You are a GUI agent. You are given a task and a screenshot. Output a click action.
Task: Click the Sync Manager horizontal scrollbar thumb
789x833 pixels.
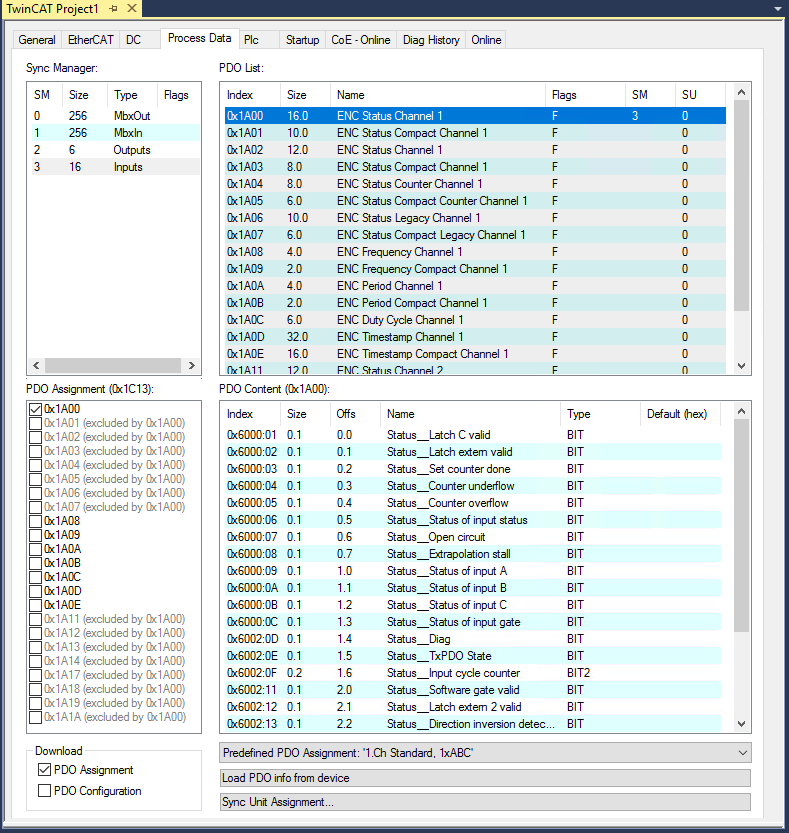coord(113,366)
